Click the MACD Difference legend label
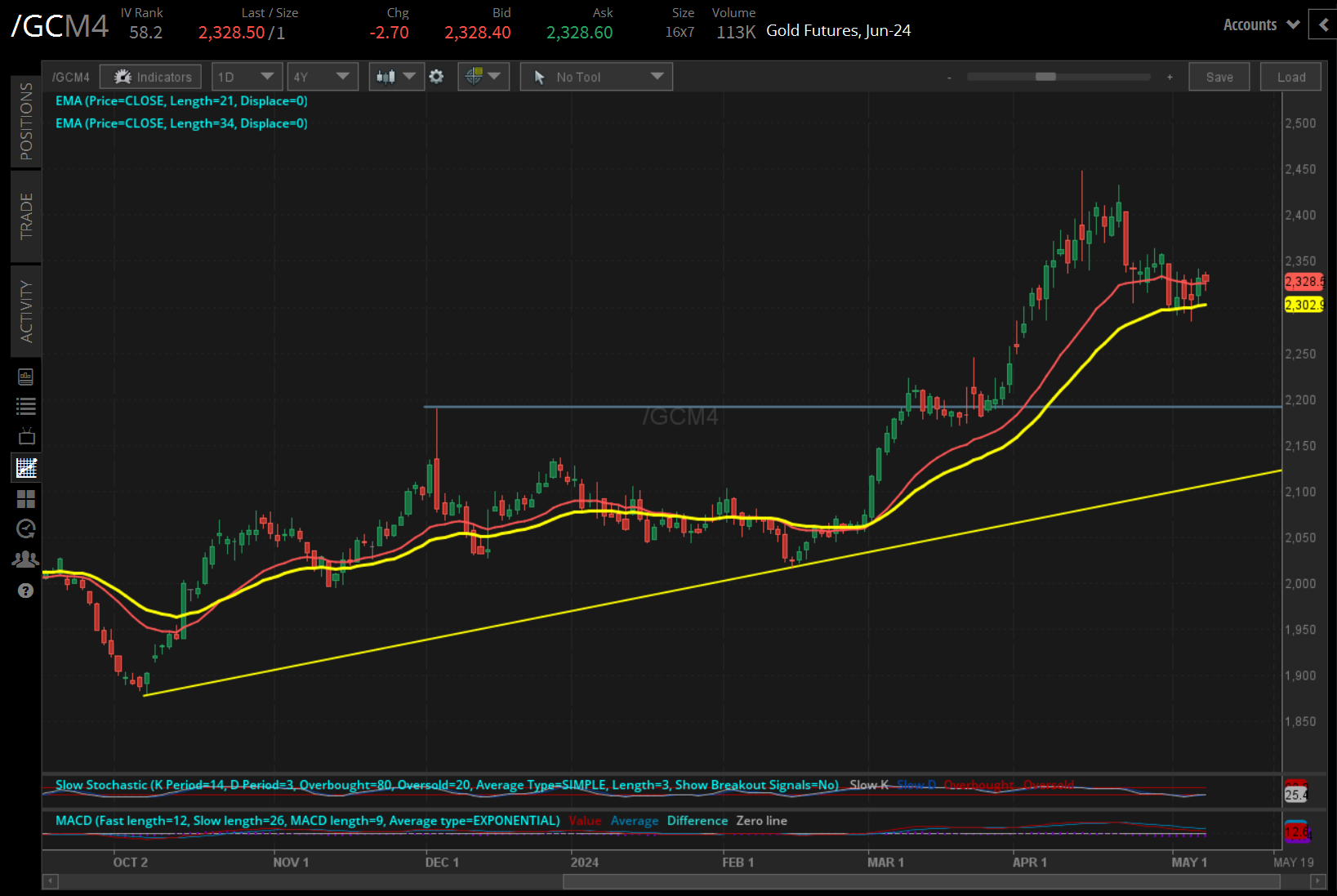Screen dimensions: 1337x896 click(x=697, y=821)
